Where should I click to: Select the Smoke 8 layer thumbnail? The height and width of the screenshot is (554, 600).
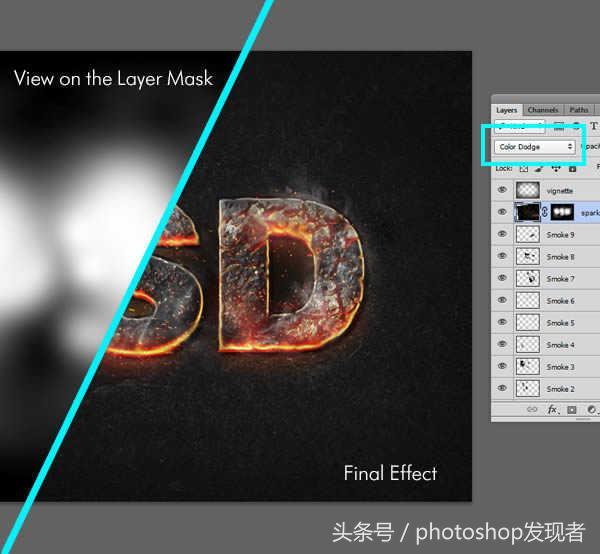coord(528,257)
